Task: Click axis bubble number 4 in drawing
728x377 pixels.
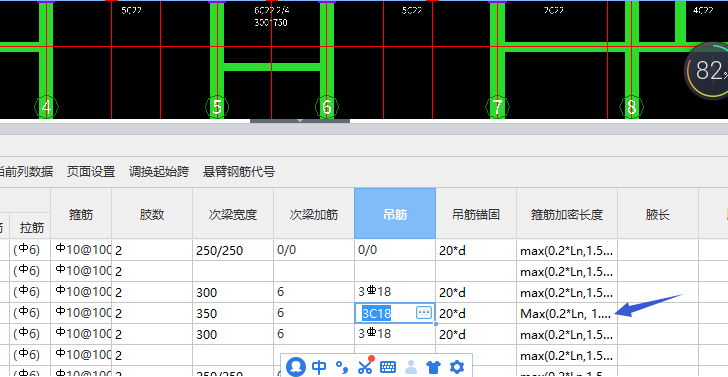Action: [x=46, y=107]
